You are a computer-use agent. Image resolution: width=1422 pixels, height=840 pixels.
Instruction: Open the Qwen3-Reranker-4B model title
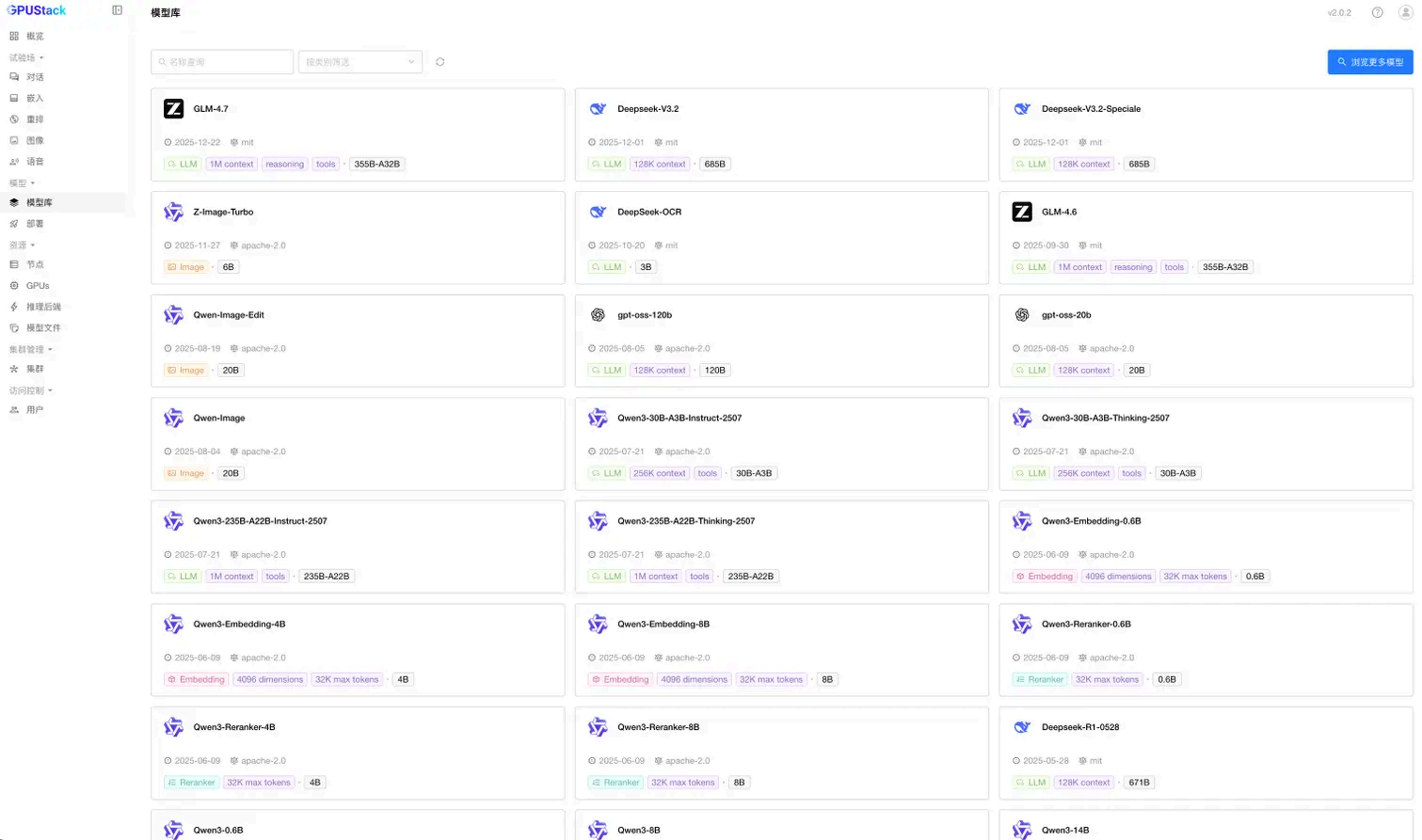pos(234,727)
